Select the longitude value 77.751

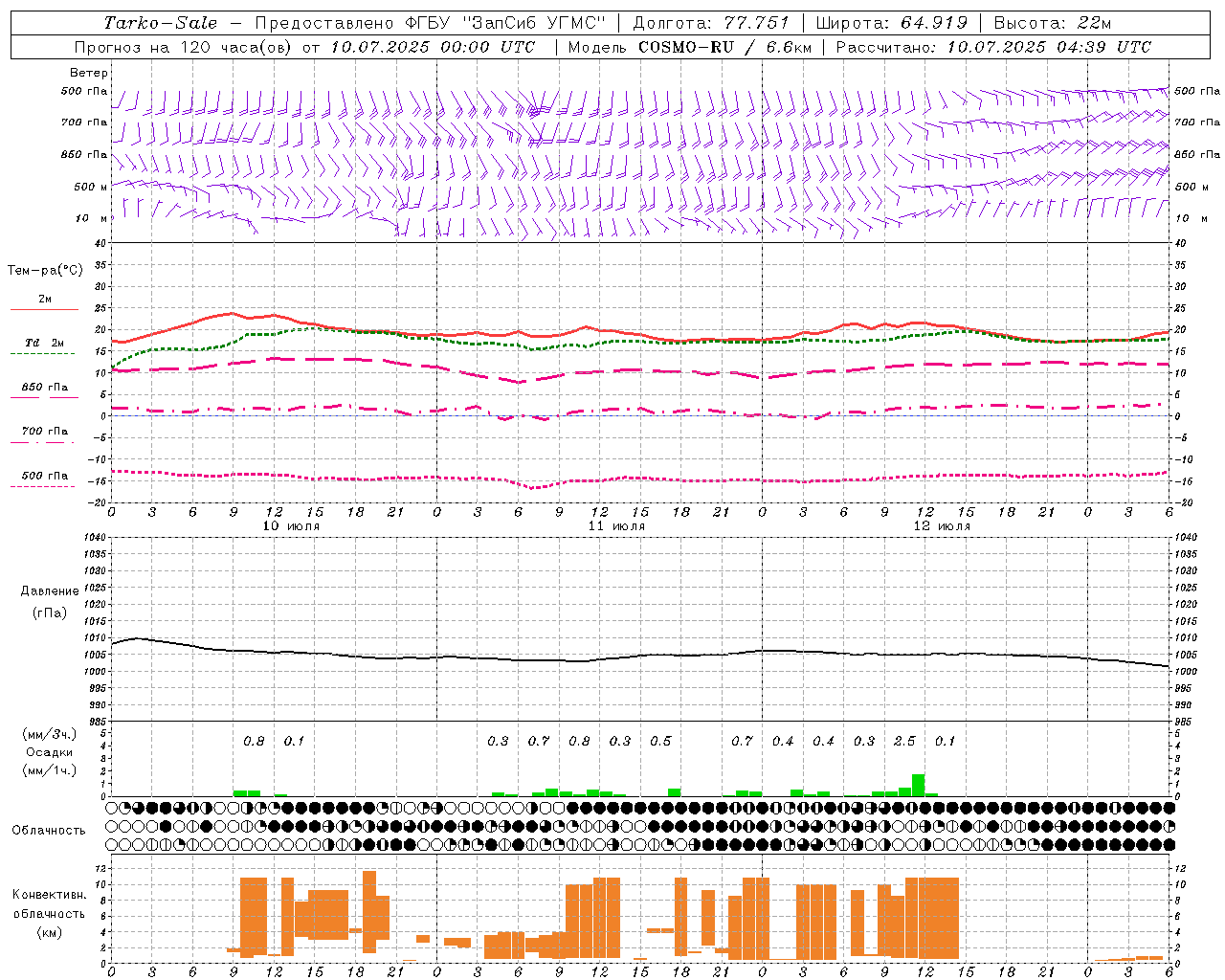pyautogui.click(x=756, y=23)
